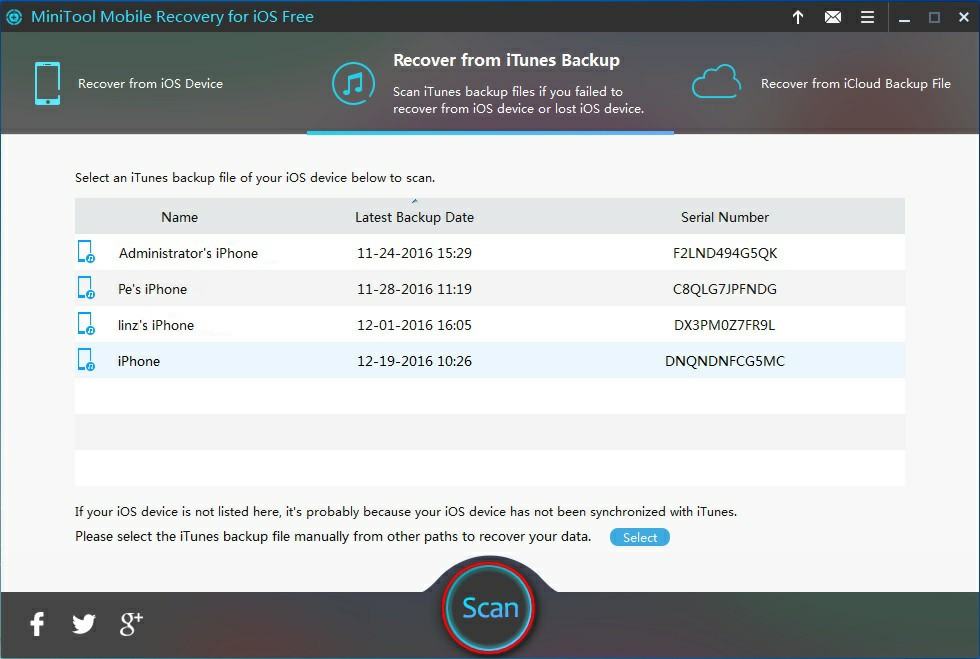Open the hamburger menu in title bar
The width and height of the screenshot is (980, 659).
click(868, 17)
